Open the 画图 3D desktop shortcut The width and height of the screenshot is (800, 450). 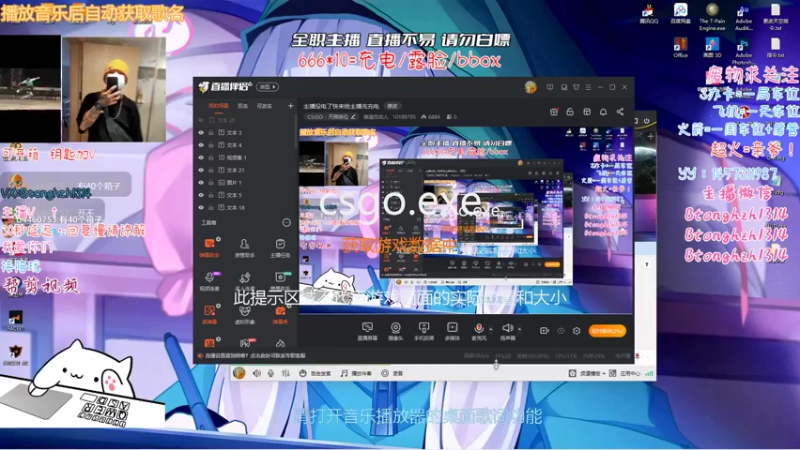[x=712, y=47]
